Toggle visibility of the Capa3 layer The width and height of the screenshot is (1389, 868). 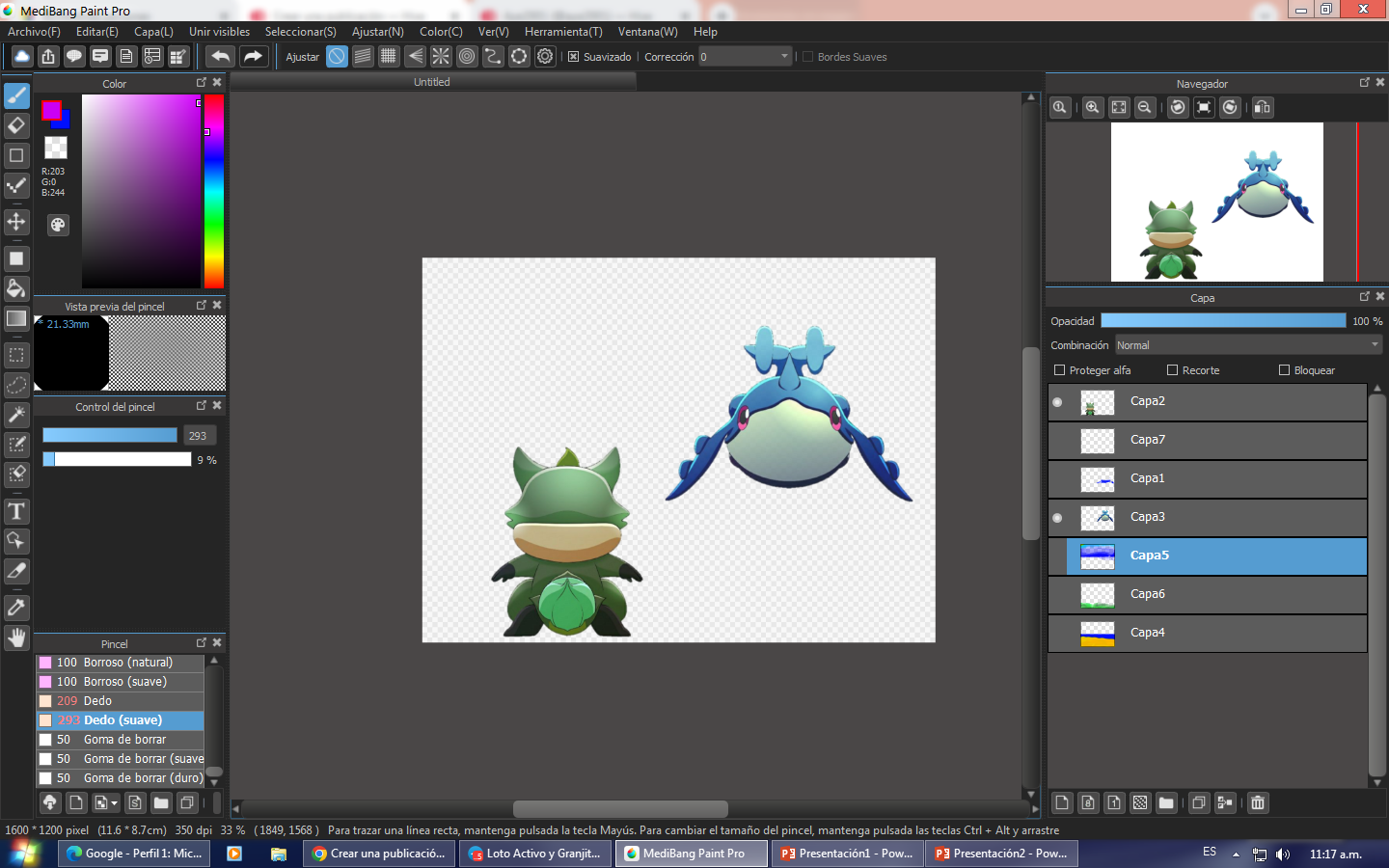coord(1057,518)
